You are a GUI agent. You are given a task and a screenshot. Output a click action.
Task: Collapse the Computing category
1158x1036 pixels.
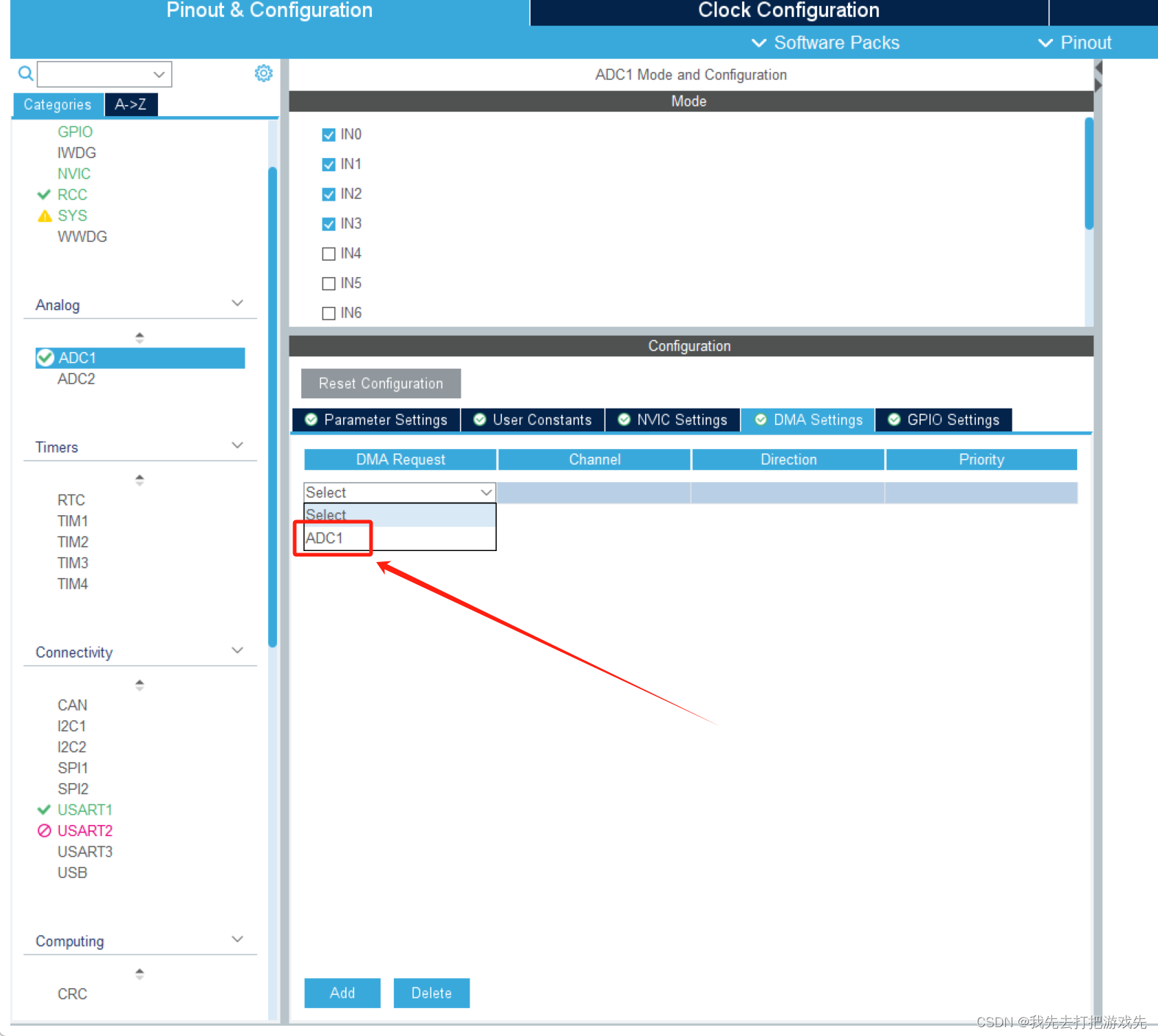(237, 939)
